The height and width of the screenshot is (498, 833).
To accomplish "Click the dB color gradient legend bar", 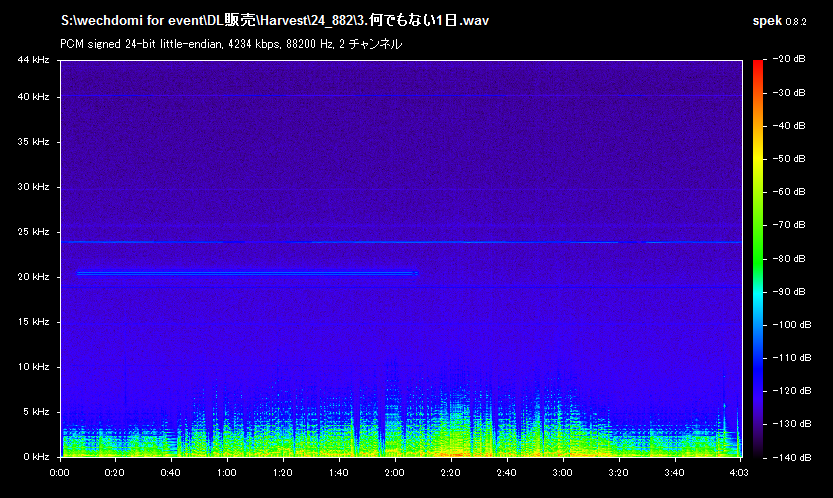I will point(758,259).
